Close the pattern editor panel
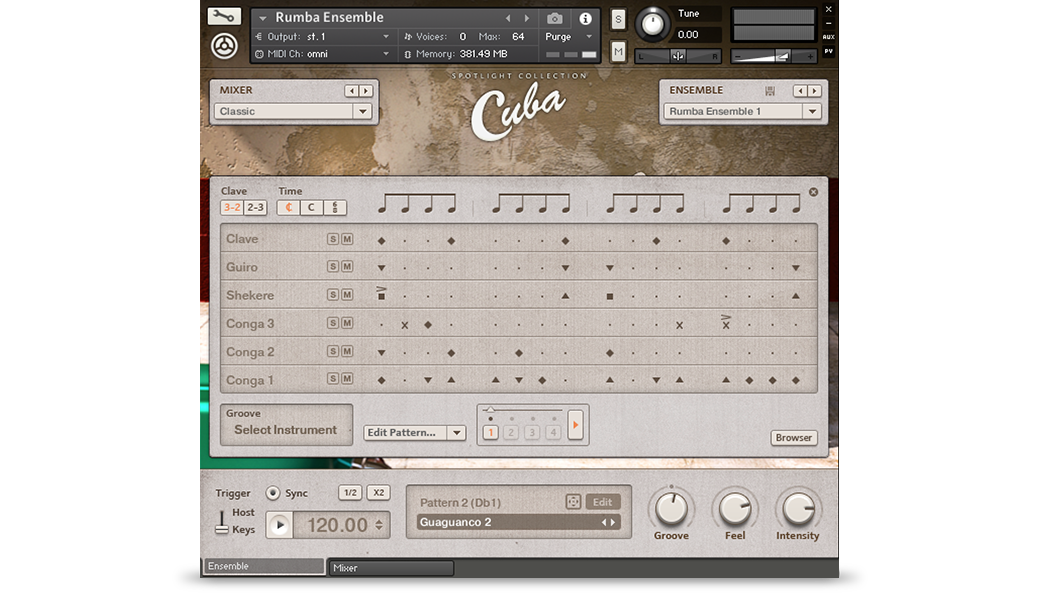Image resolution: width=1040 pixels, height=600 pixels. pos(813,192)
